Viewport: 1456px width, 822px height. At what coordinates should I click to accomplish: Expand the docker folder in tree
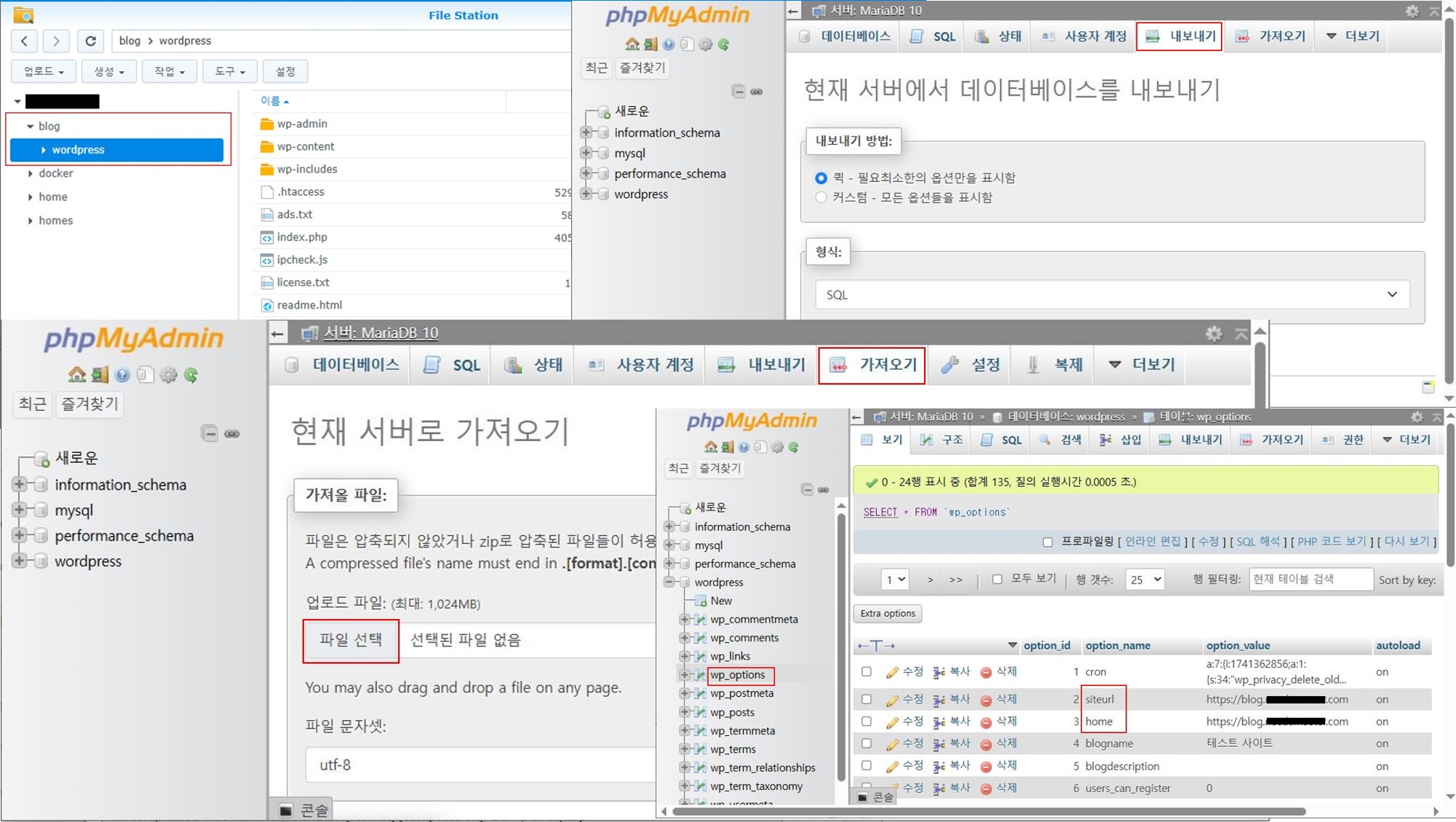coord(31,173)
